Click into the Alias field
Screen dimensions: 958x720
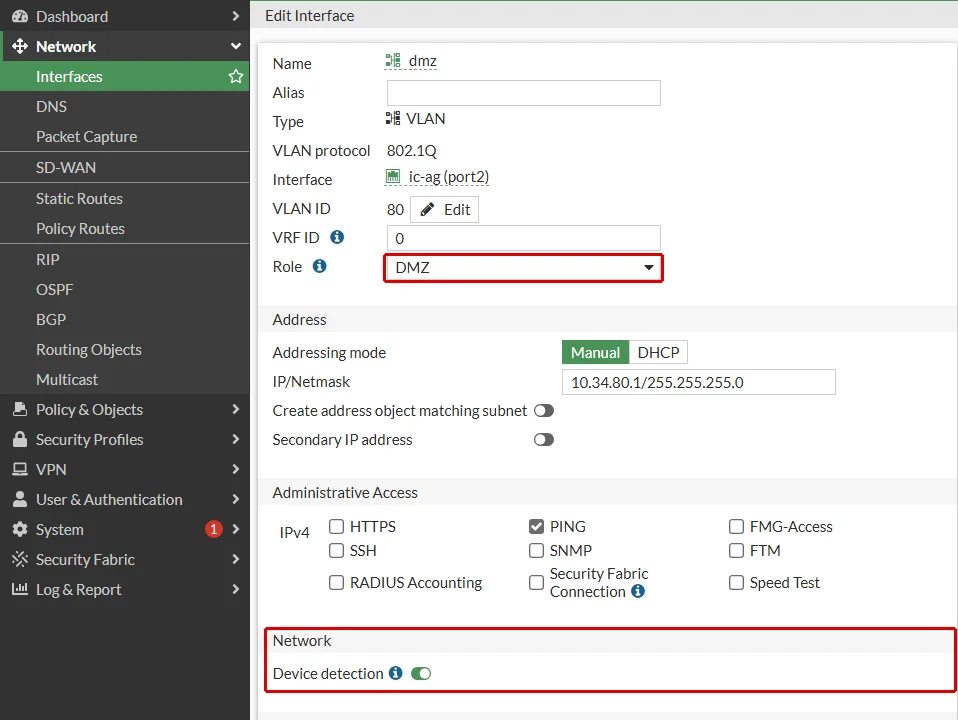524,93
